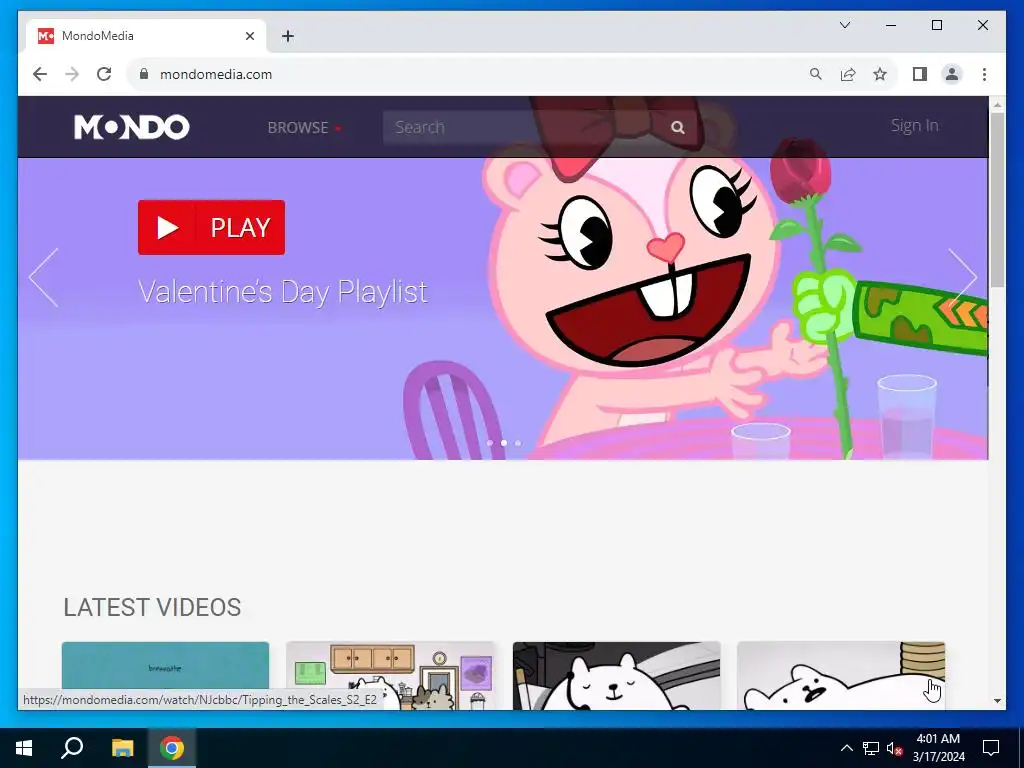Open the Chrome three-dot menu

click(984, 74)
